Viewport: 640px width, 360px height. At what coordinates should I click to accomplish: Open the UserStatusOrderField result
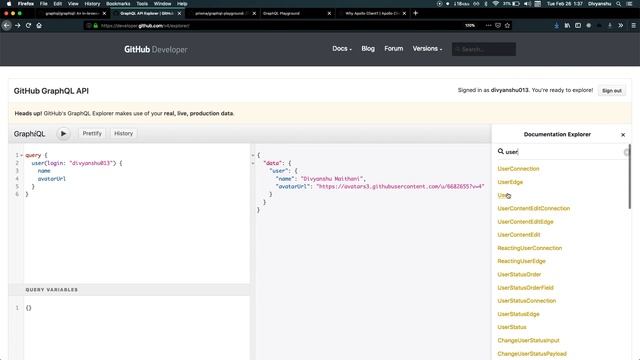[x=525, y=288]
